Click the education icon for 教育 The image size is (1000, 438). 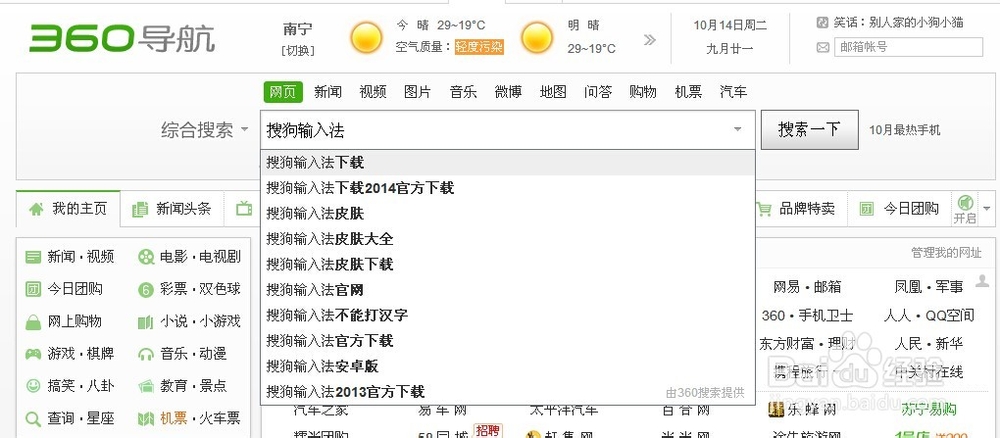(146, 386)
